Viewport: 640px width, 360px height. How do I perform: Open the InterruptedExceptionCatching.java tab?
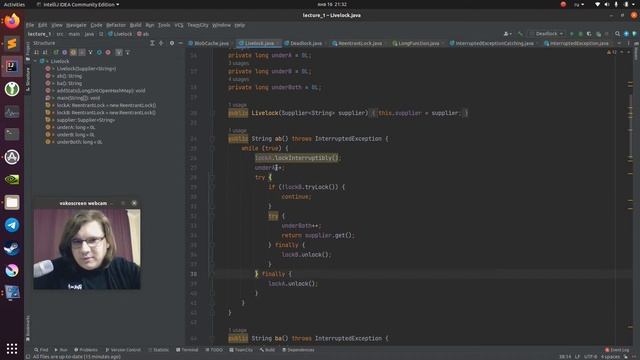[494, 43]
